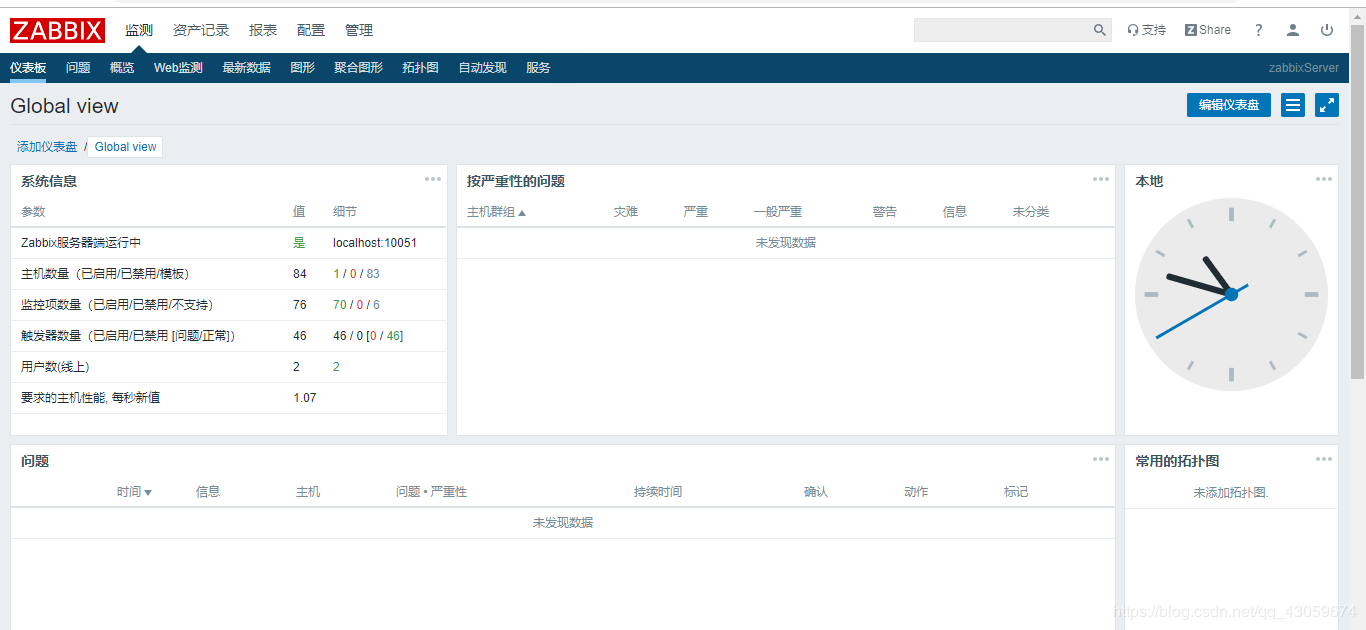
Task: Open the 配置 top menu
Action: tap(311, 30)
